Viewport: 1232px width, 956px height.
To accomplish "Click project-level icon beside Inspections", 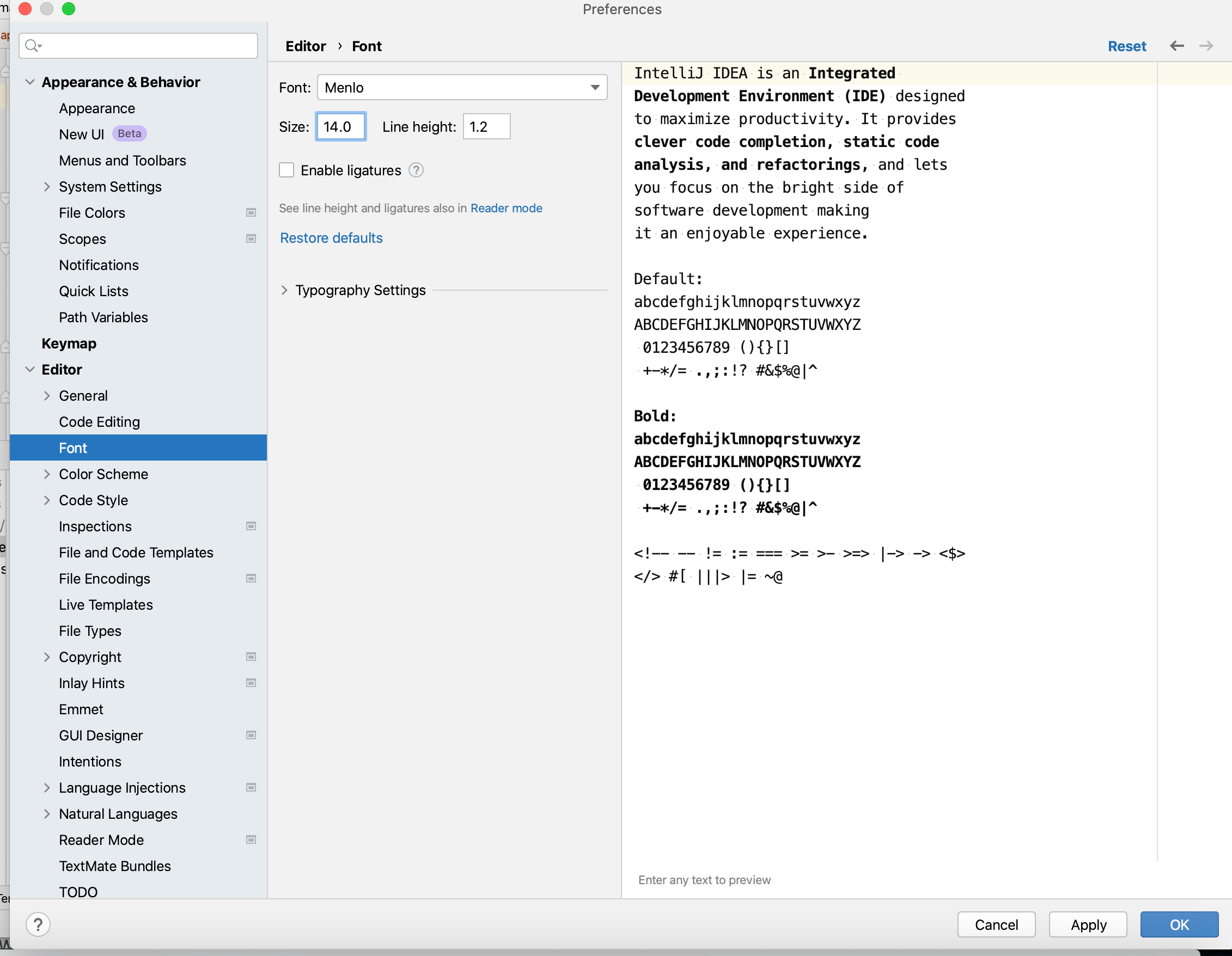I will coord(251,526).
